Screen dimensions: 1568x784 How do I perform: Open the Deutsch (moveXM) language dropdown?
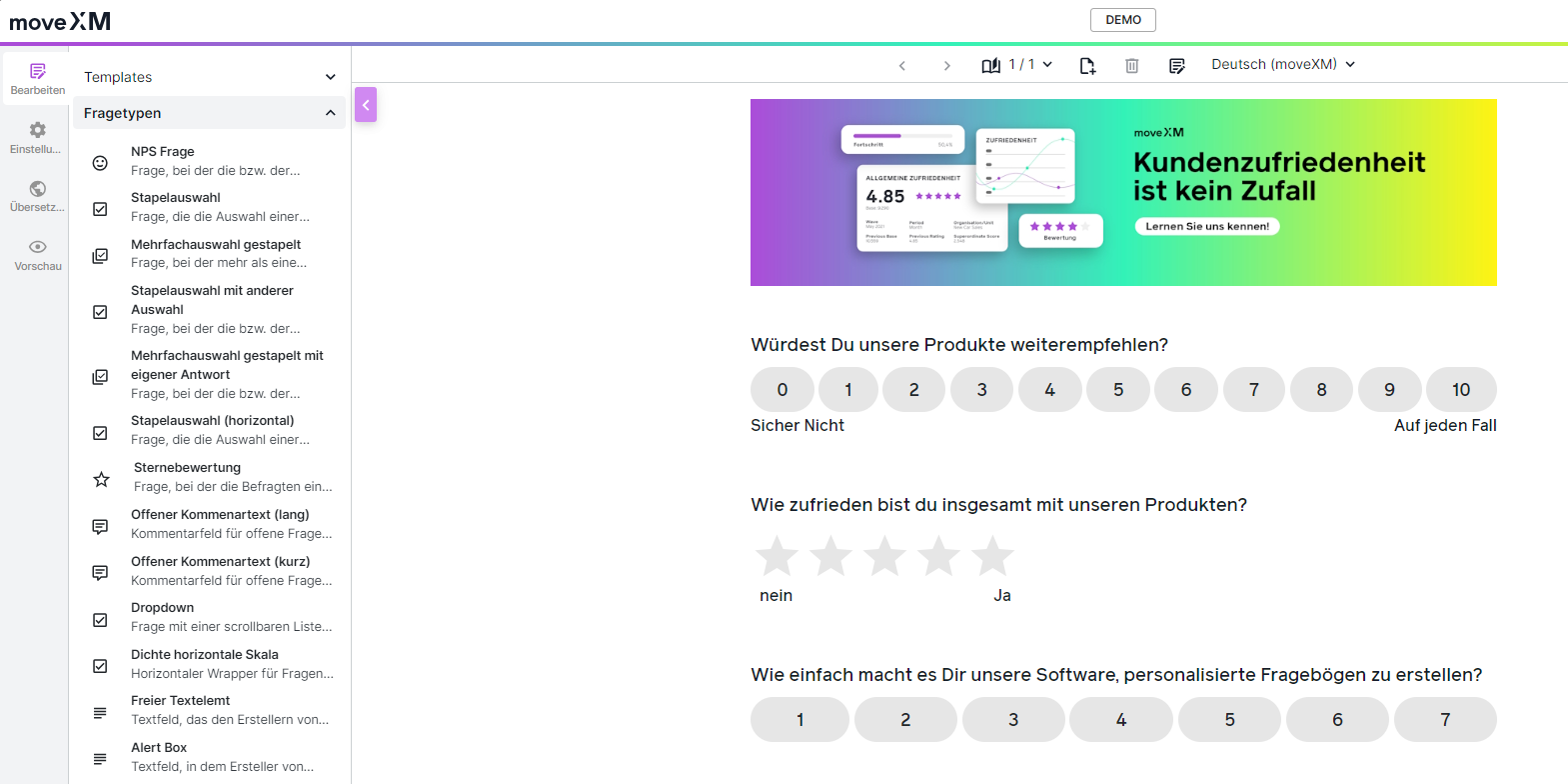[x=1283, y=64]
